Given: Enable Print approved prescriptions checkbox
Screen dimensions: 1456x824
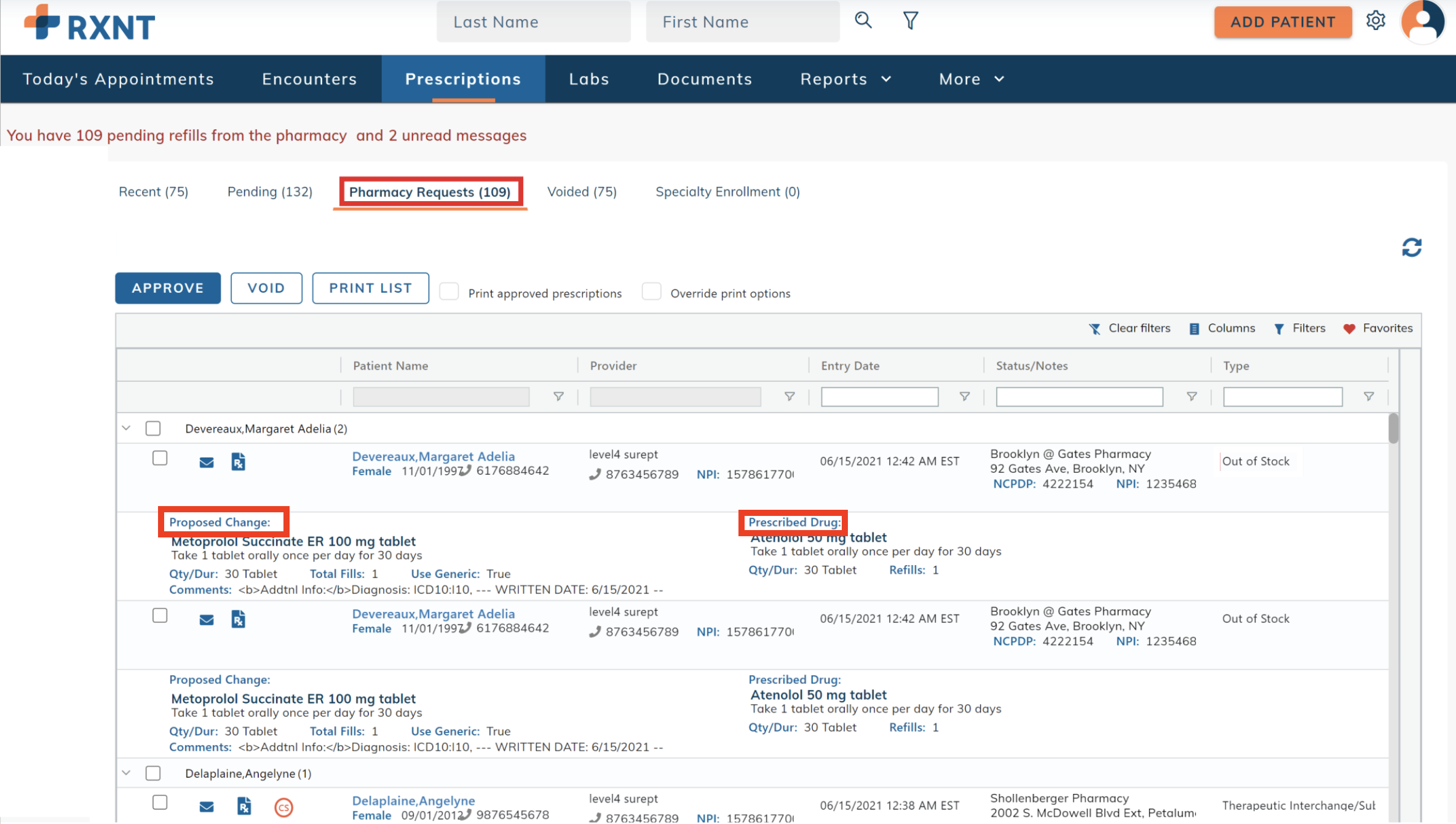Looking at the screenshot, I should tap(449, 291).
